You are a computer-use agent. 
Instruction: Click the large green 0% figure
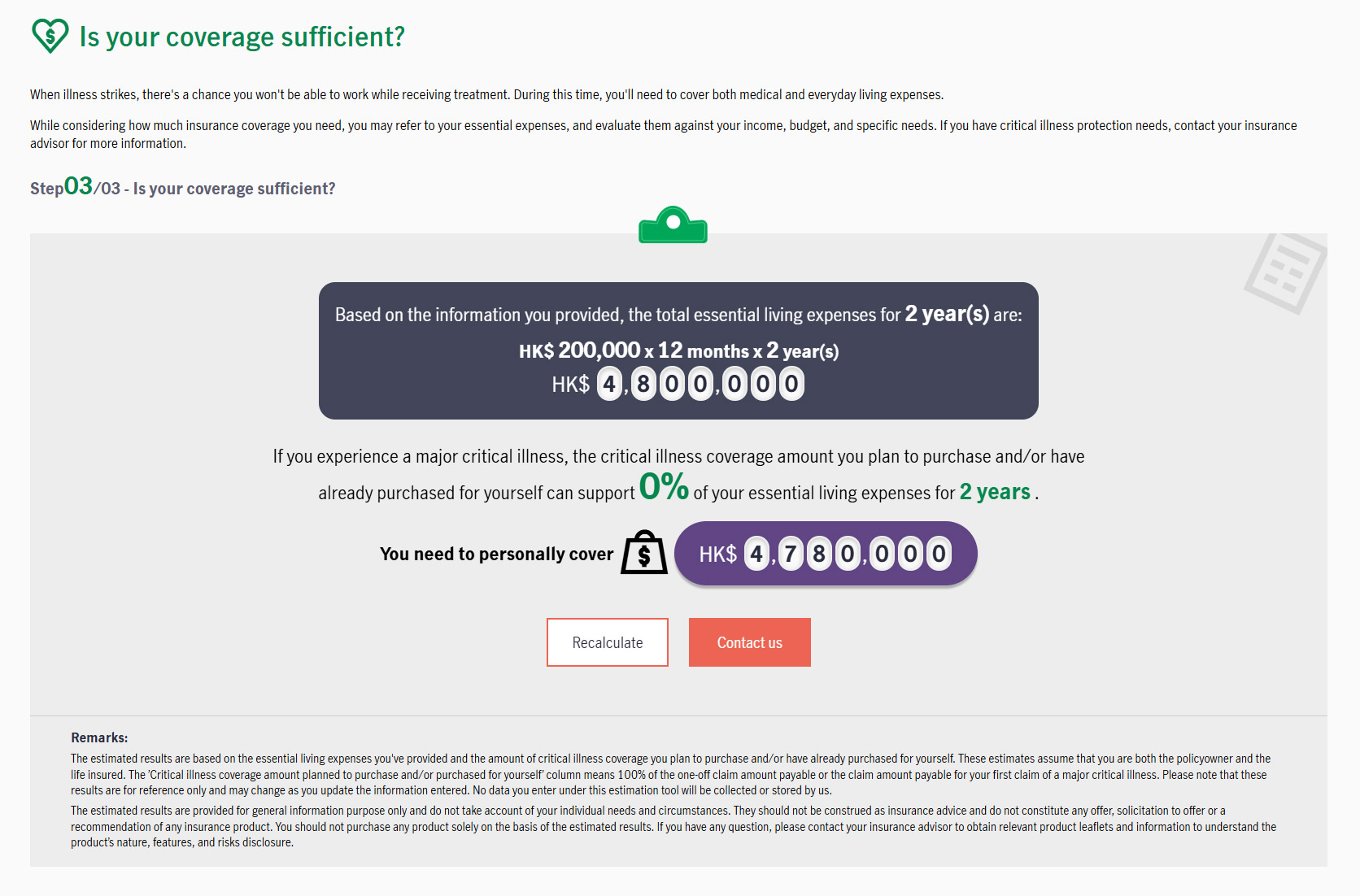tap(664, 487)
